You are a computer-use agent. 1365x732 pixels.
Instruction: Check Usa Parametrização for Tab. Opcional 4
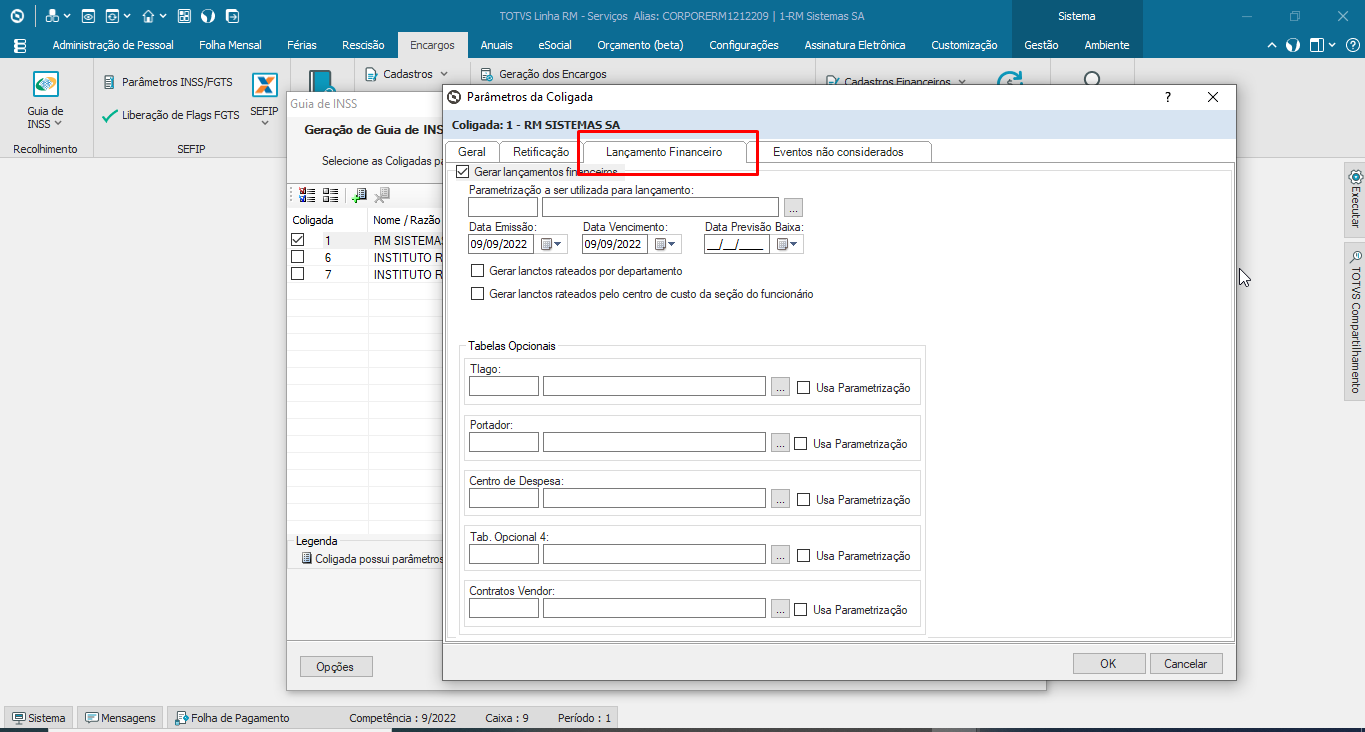(x=803, y=556)
